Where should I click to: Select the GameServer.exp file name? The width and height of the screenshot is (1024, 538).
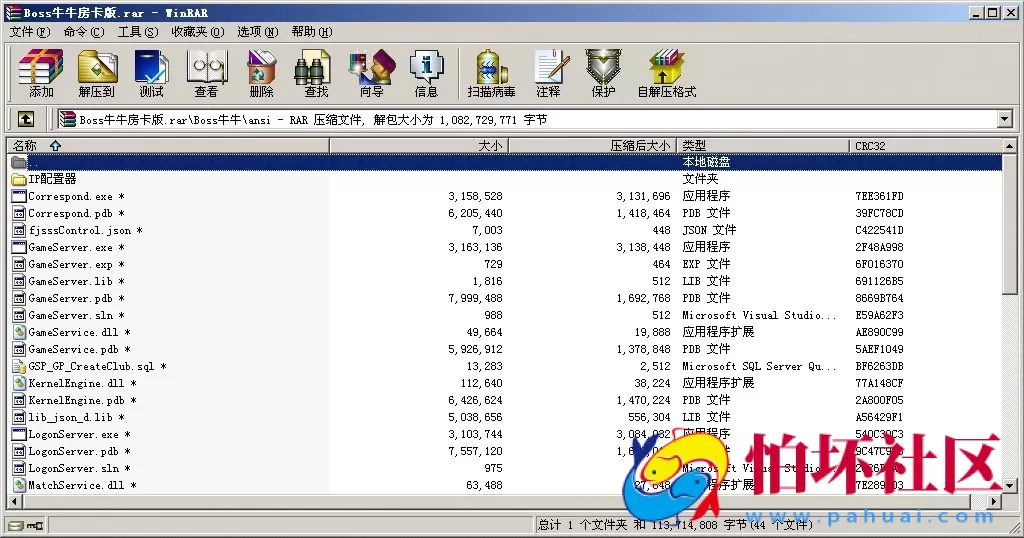point(70,264)
